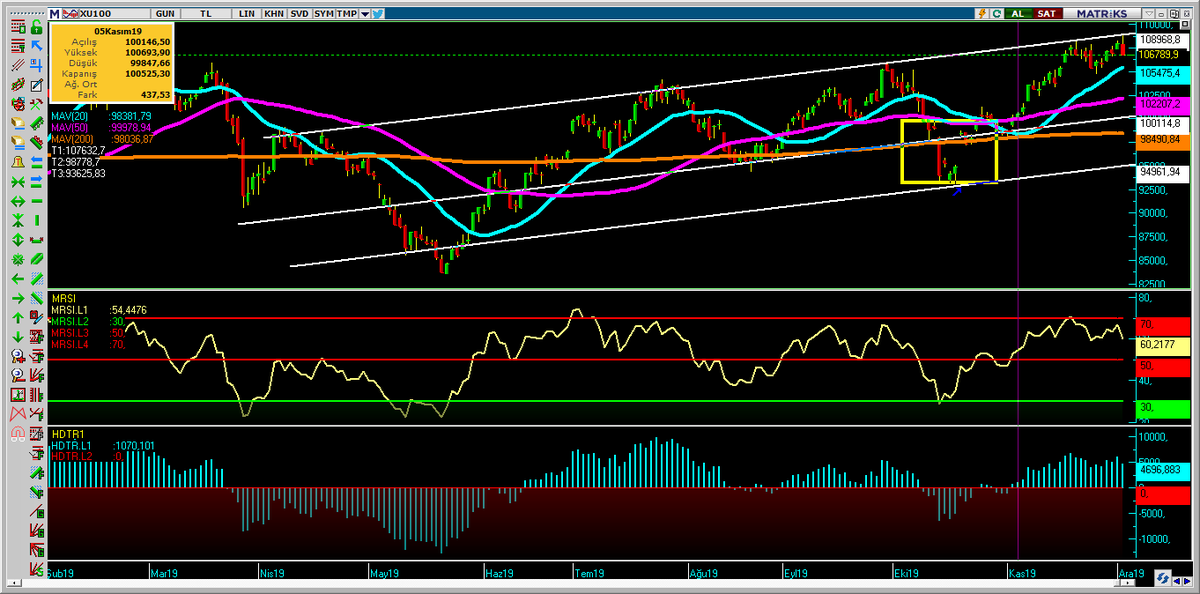The width and height of the screenshot is (1200, 594).
Task: Click the red bowtie pattern icon
Action: pos(18,413)
